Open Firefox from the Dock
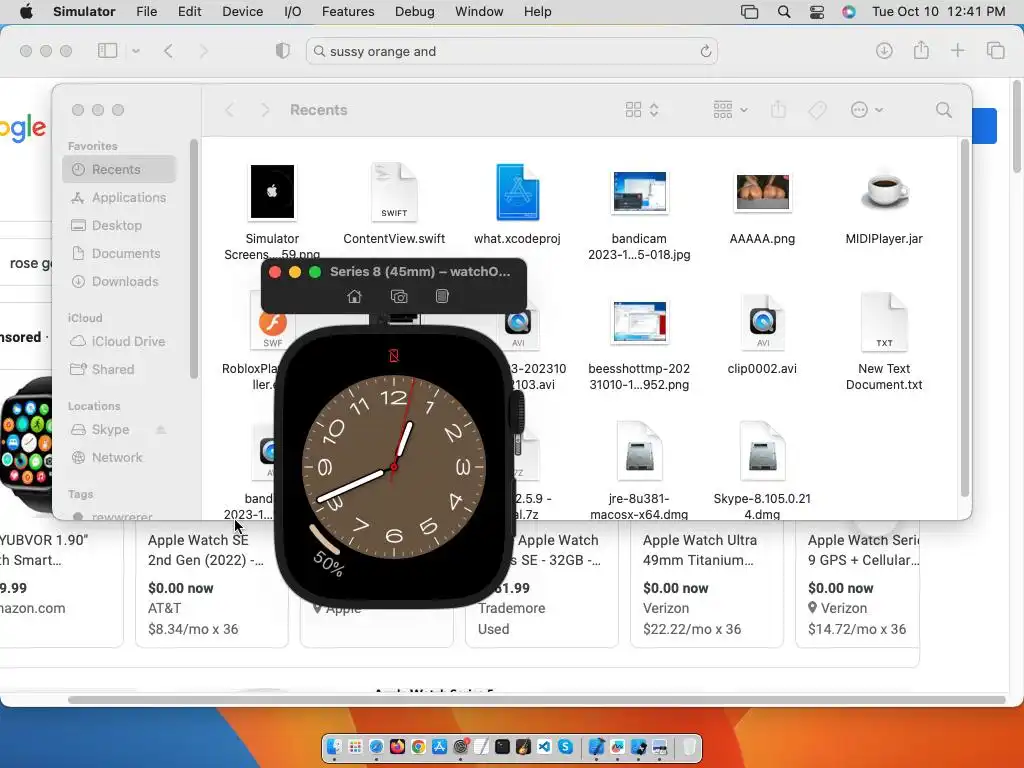Image resolution: width=1024 pixels, height=768 pixels. pos(398,747)
